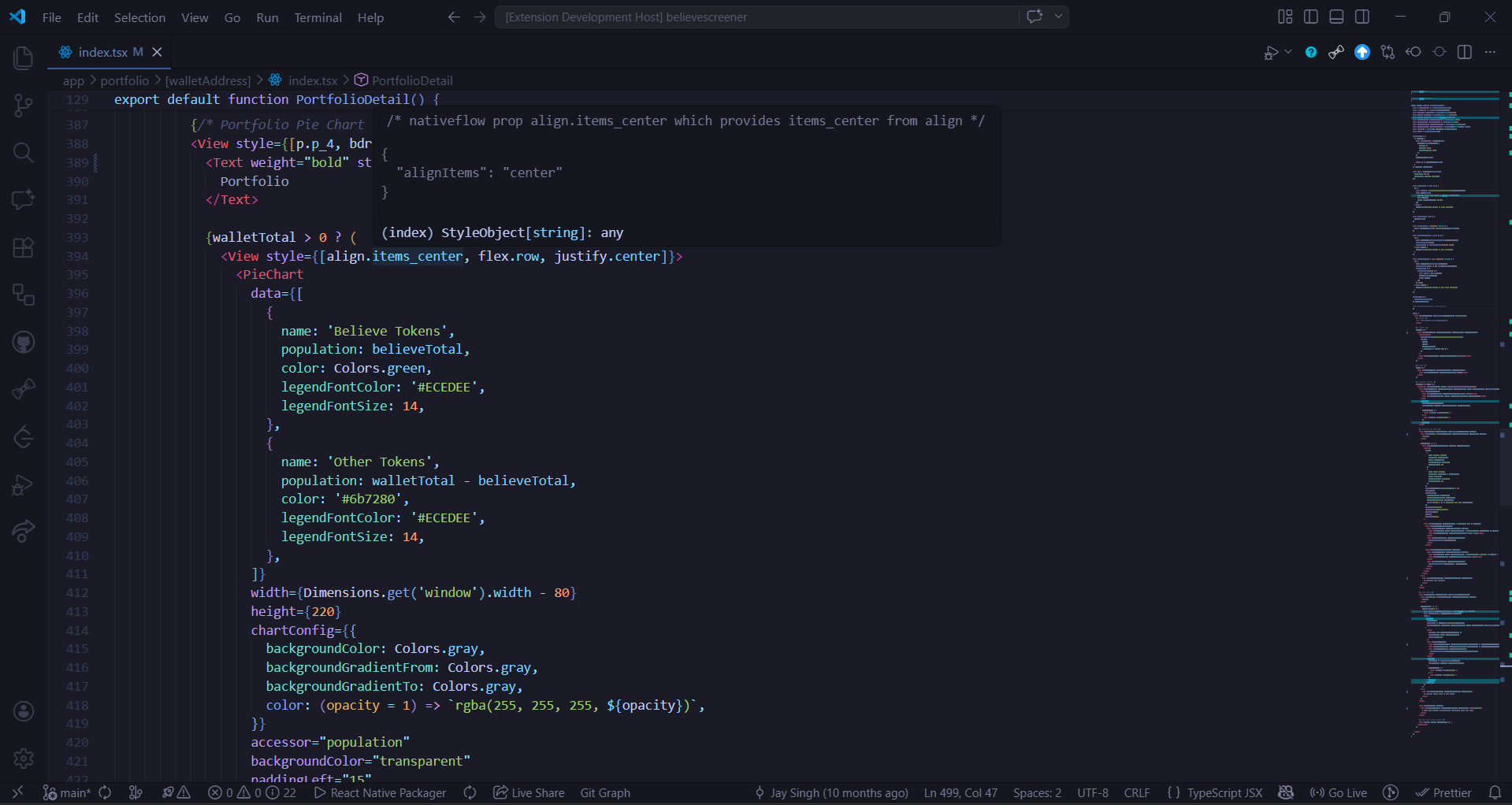1512x805 pixels.
Task: Switch the main* git branch
Action: pos(66,792)
